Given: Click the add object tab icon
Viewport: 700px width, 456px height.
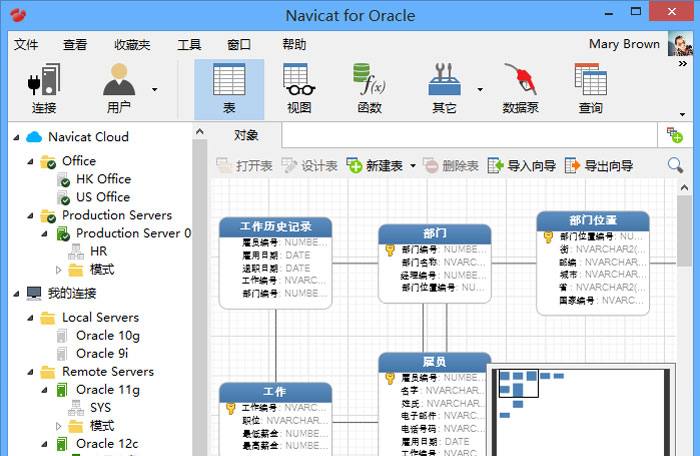Looking at the screenshot, I should [675, 135].
